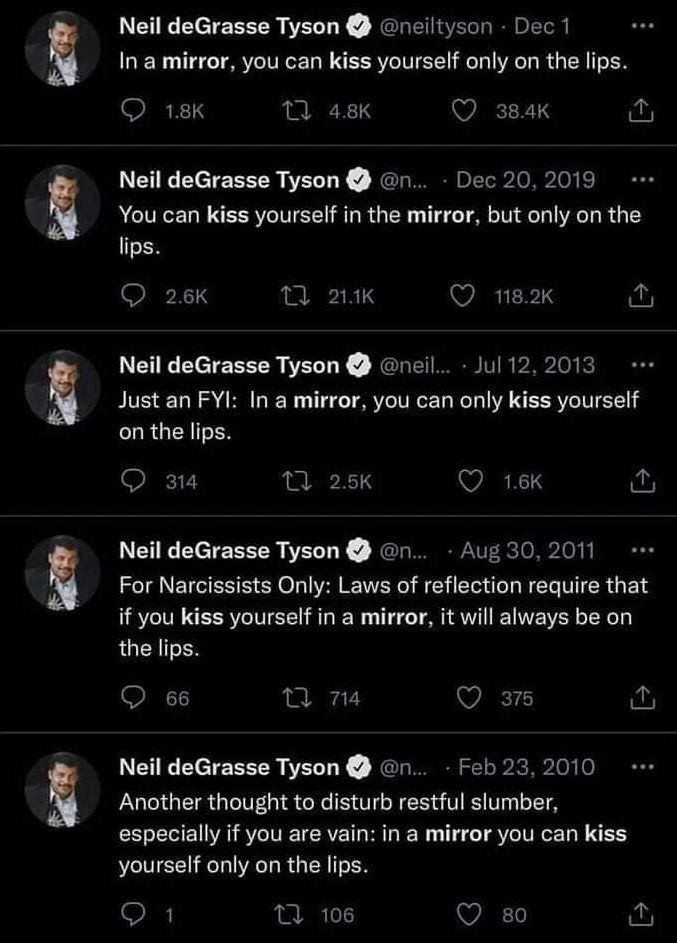This screenshot has height=943, width=677.
Task: Like the Jul 12, 2013 tweet
Action: [465, 481]
